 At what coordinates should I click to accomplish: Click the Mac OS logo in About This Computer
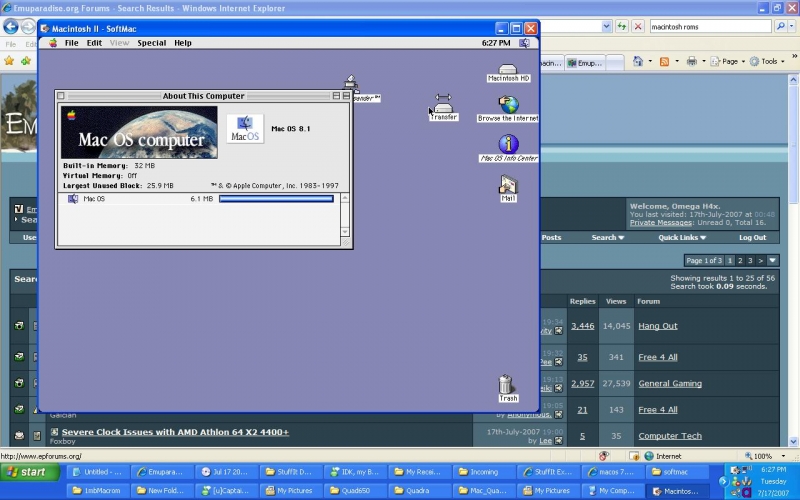(245, 129)
